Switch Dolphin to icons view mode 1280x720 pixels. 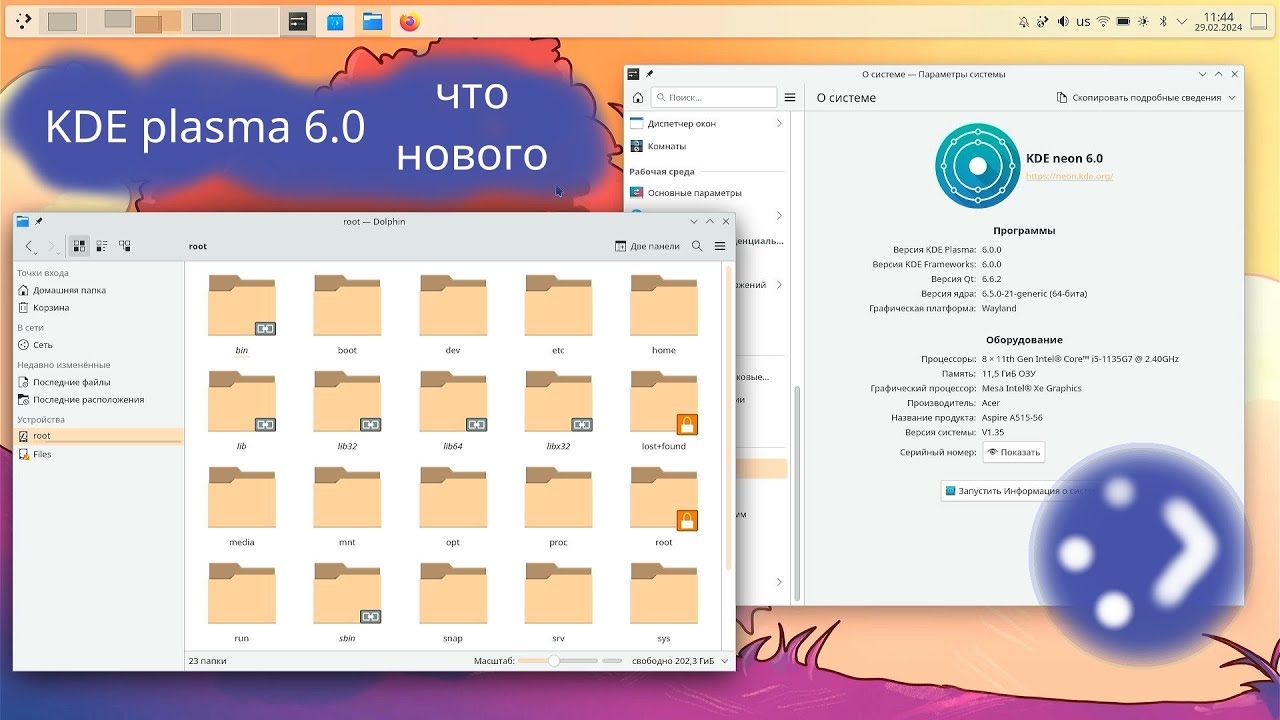tap(79, 246)
